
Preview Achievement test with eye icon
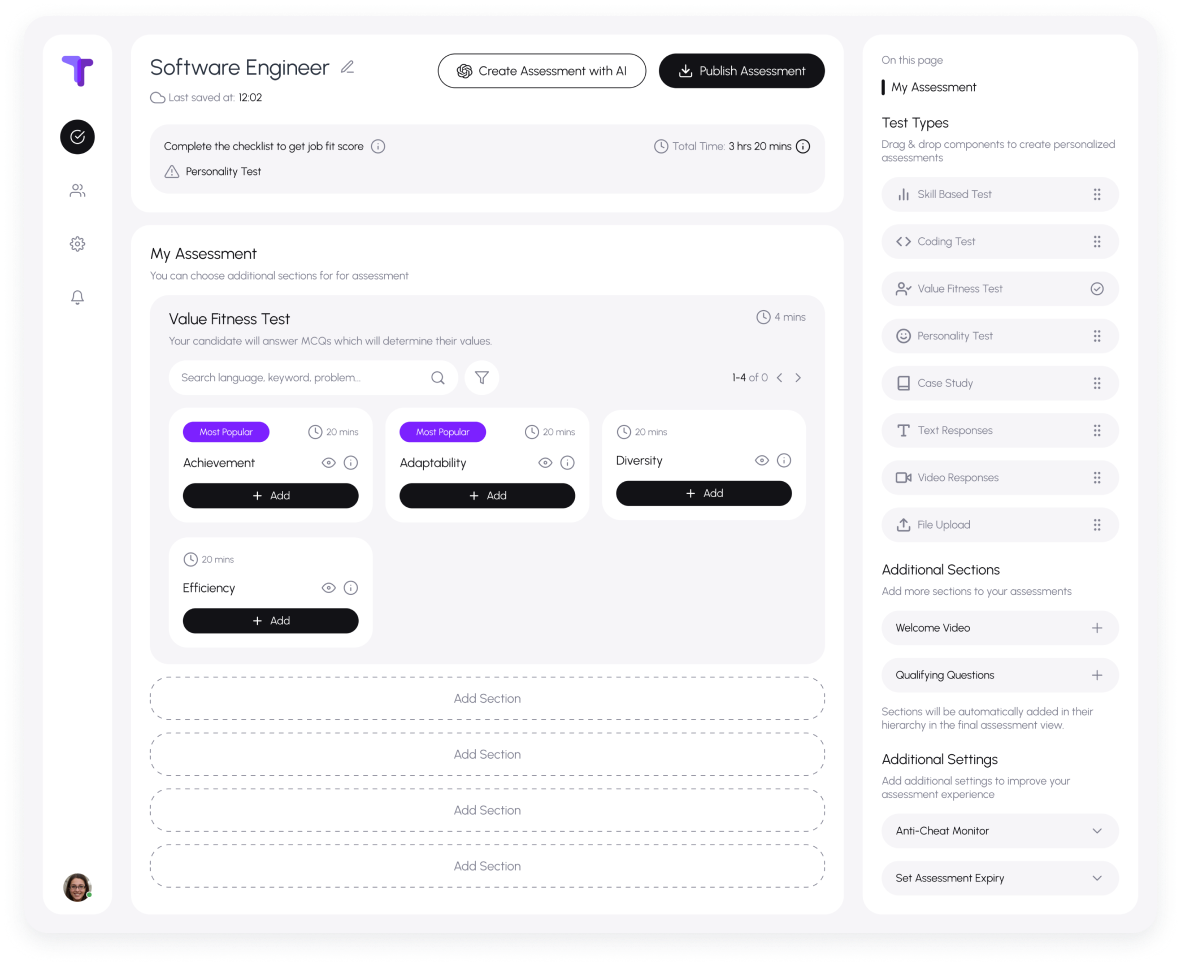pyautogui.click(x=328, y=463)
